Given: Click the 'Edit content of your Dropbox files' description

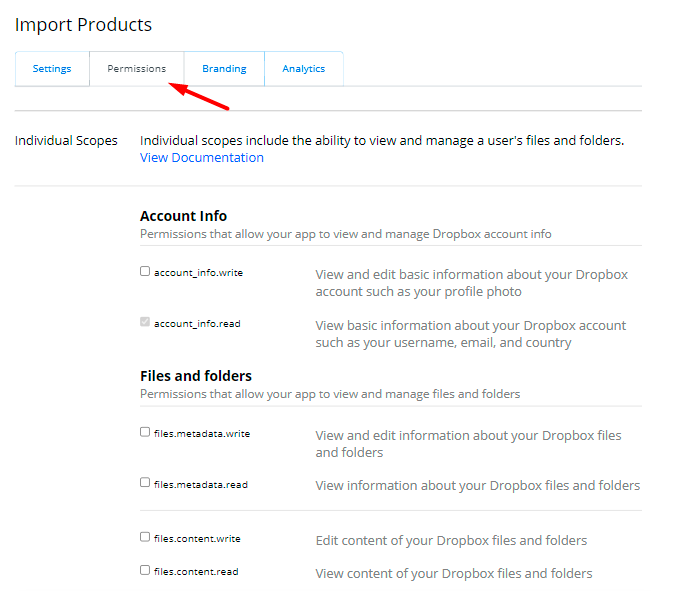Looking at the screenshot, I should pos(451,540).
